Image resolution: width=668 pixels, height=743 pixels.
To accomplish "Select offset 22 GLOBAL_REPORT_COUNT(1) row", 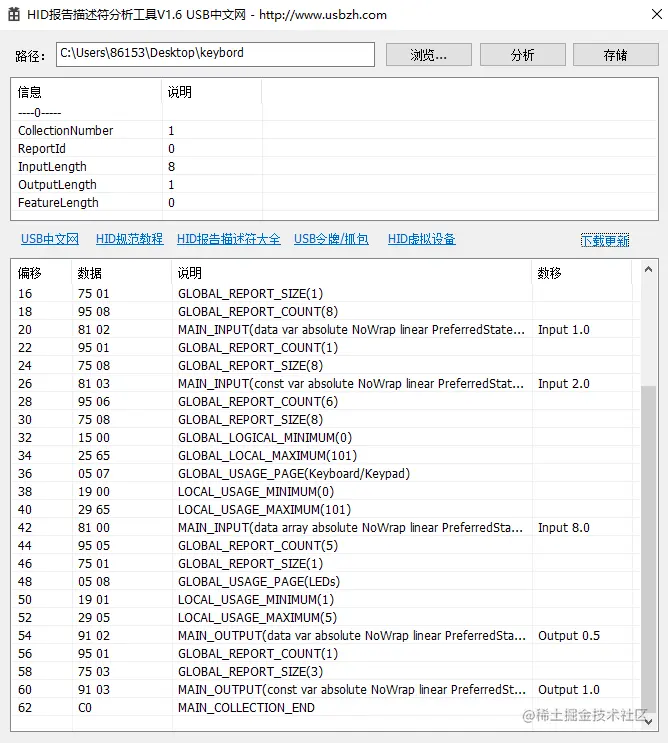I will click(x=326, y=347).
